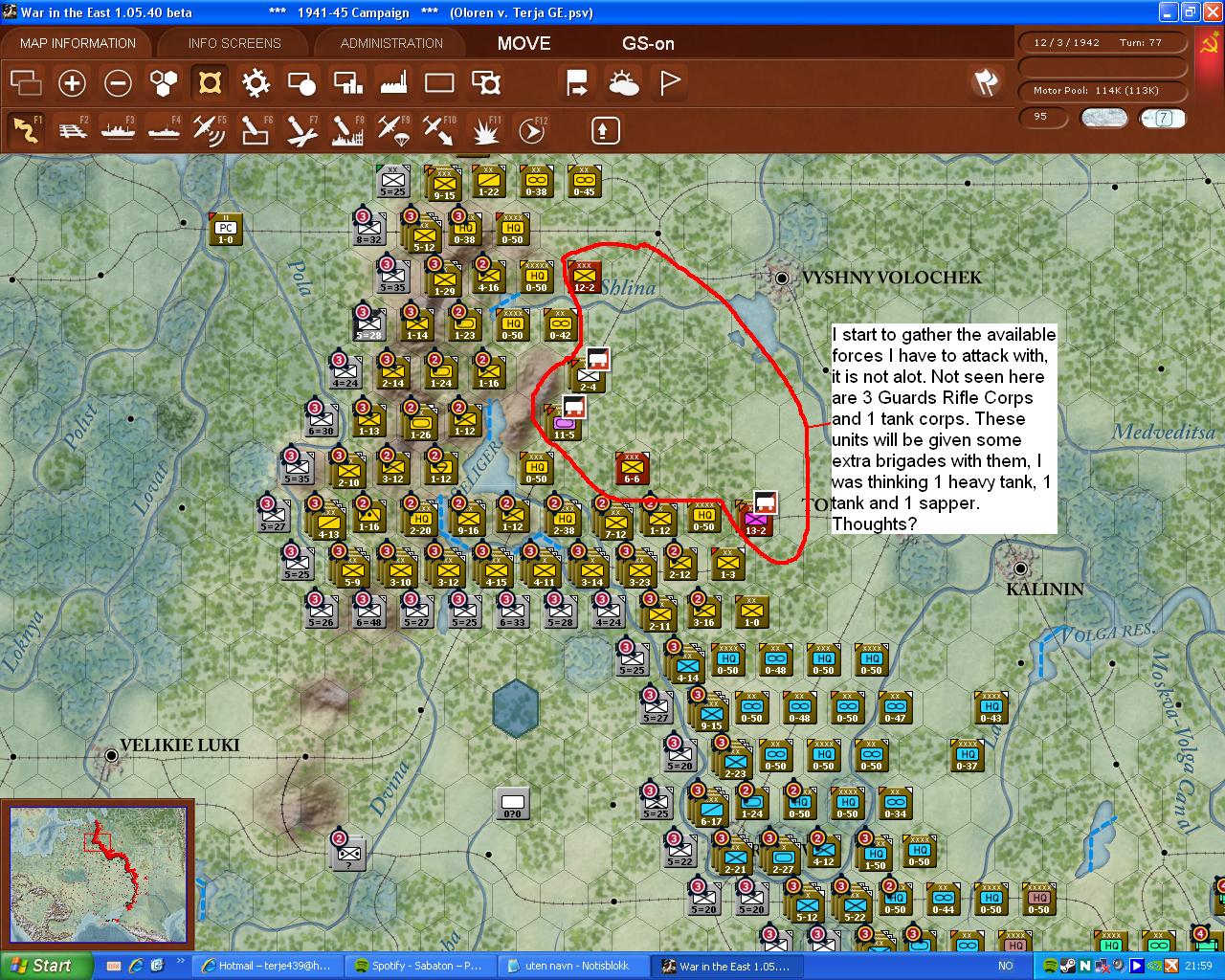The height and width of the screenshot is (980, 1225).
Task: Launch Internet Explorer from quick launch
Action: [135, 966]
